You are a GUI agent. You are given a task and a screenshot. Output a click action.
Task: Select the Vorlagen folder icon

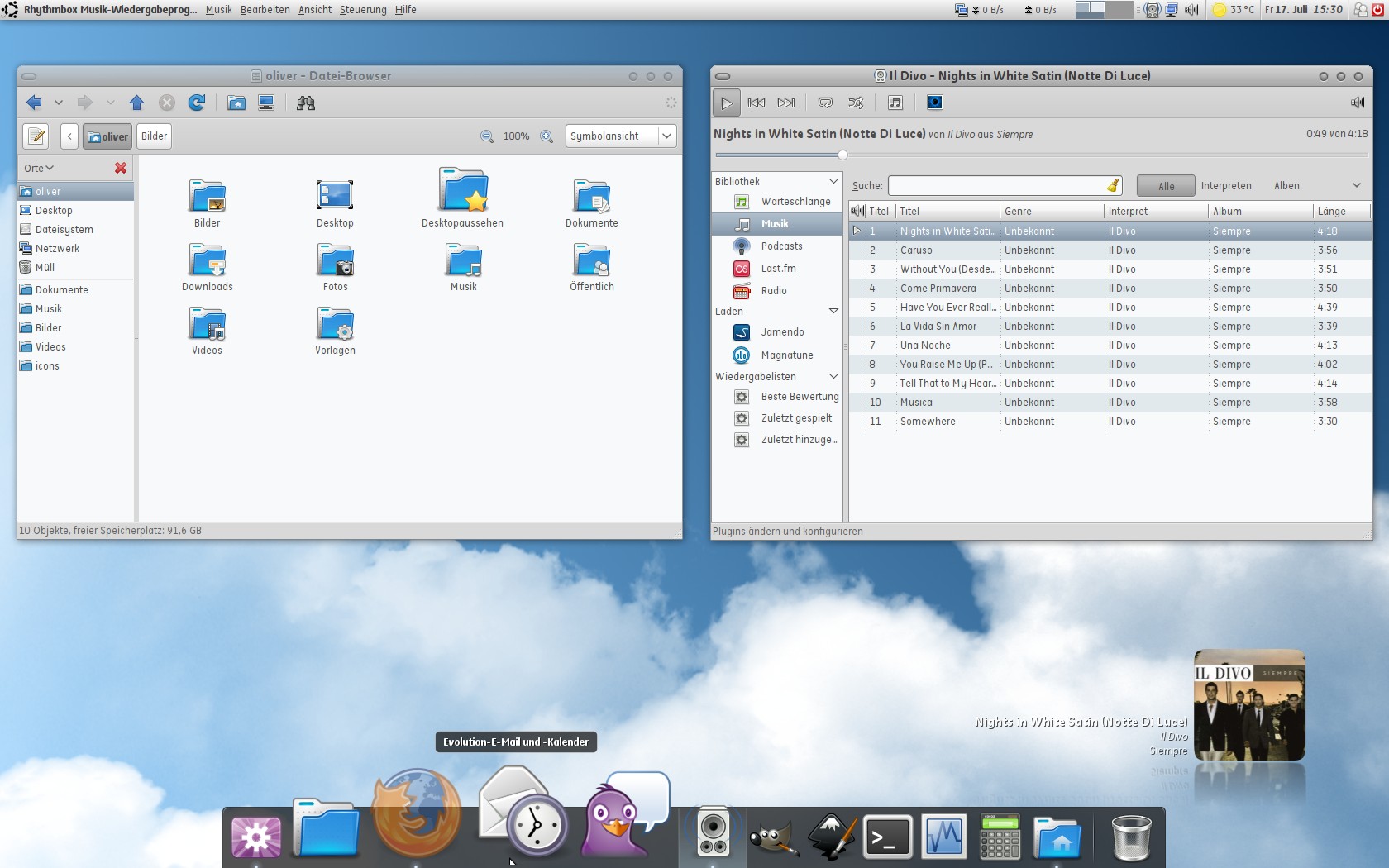coord(335,331)
